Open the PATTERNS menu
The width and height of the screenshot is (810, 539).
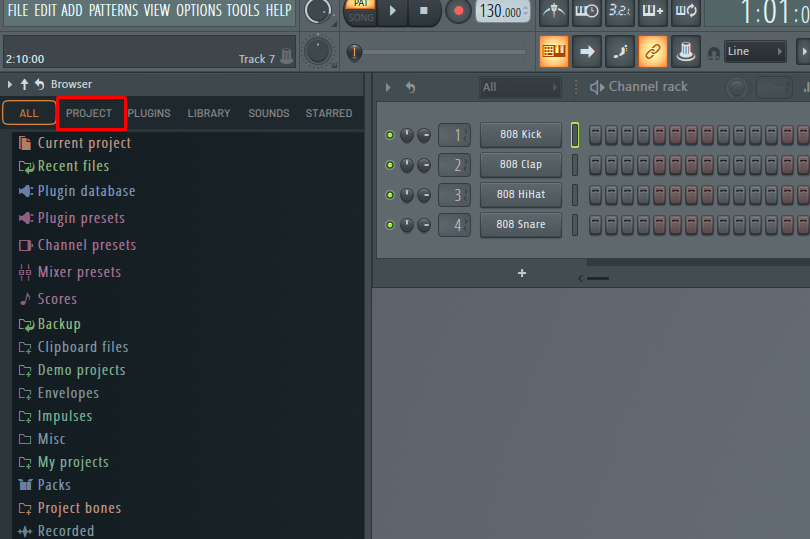point(114,10)
